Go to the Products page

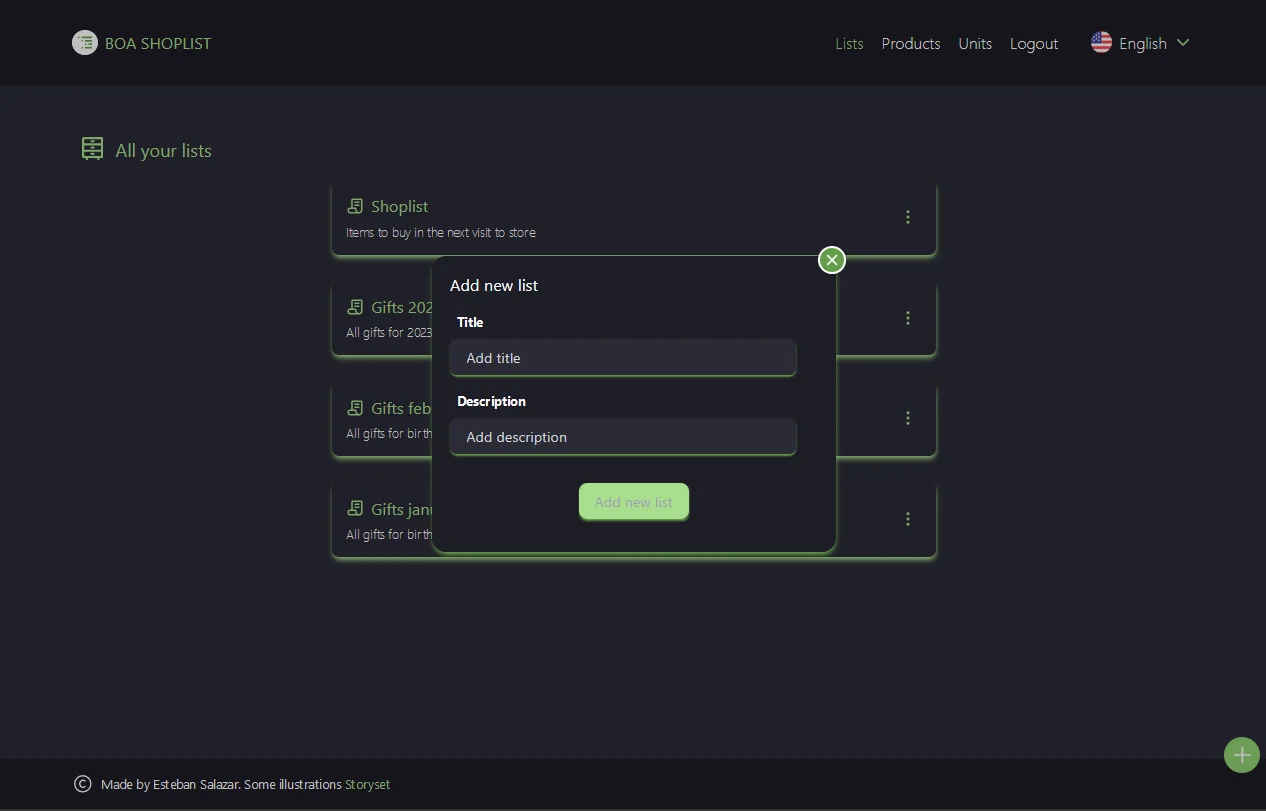pos(910,44)
